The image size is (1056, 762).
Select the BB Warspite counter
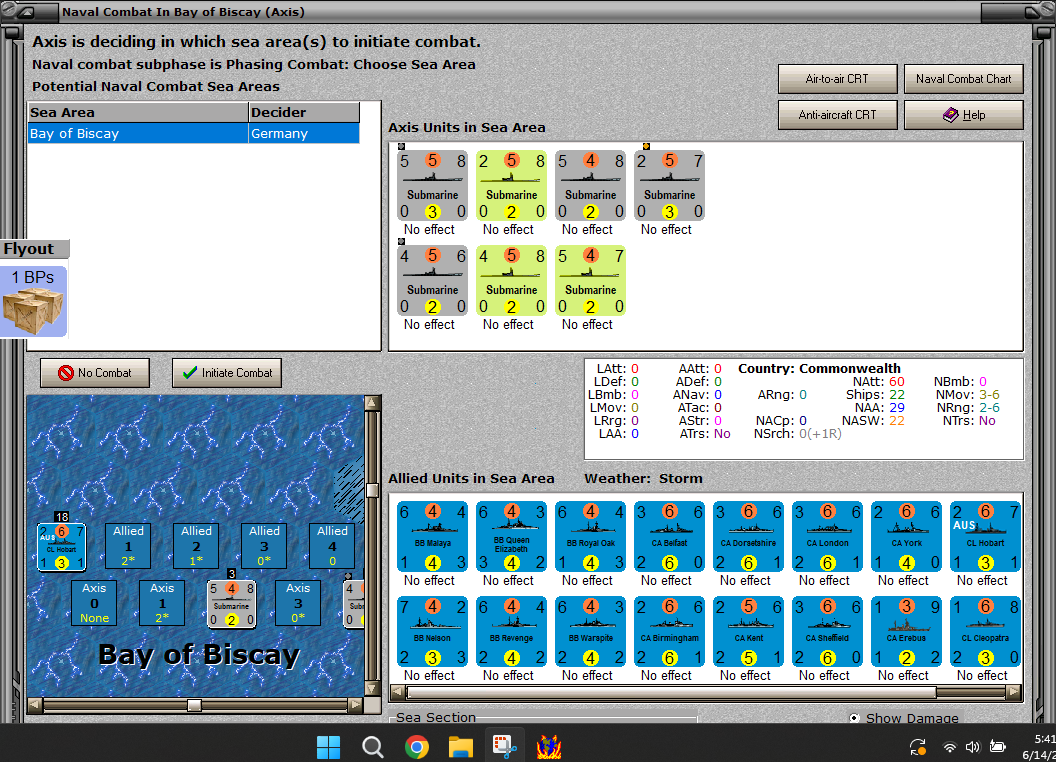591,631
